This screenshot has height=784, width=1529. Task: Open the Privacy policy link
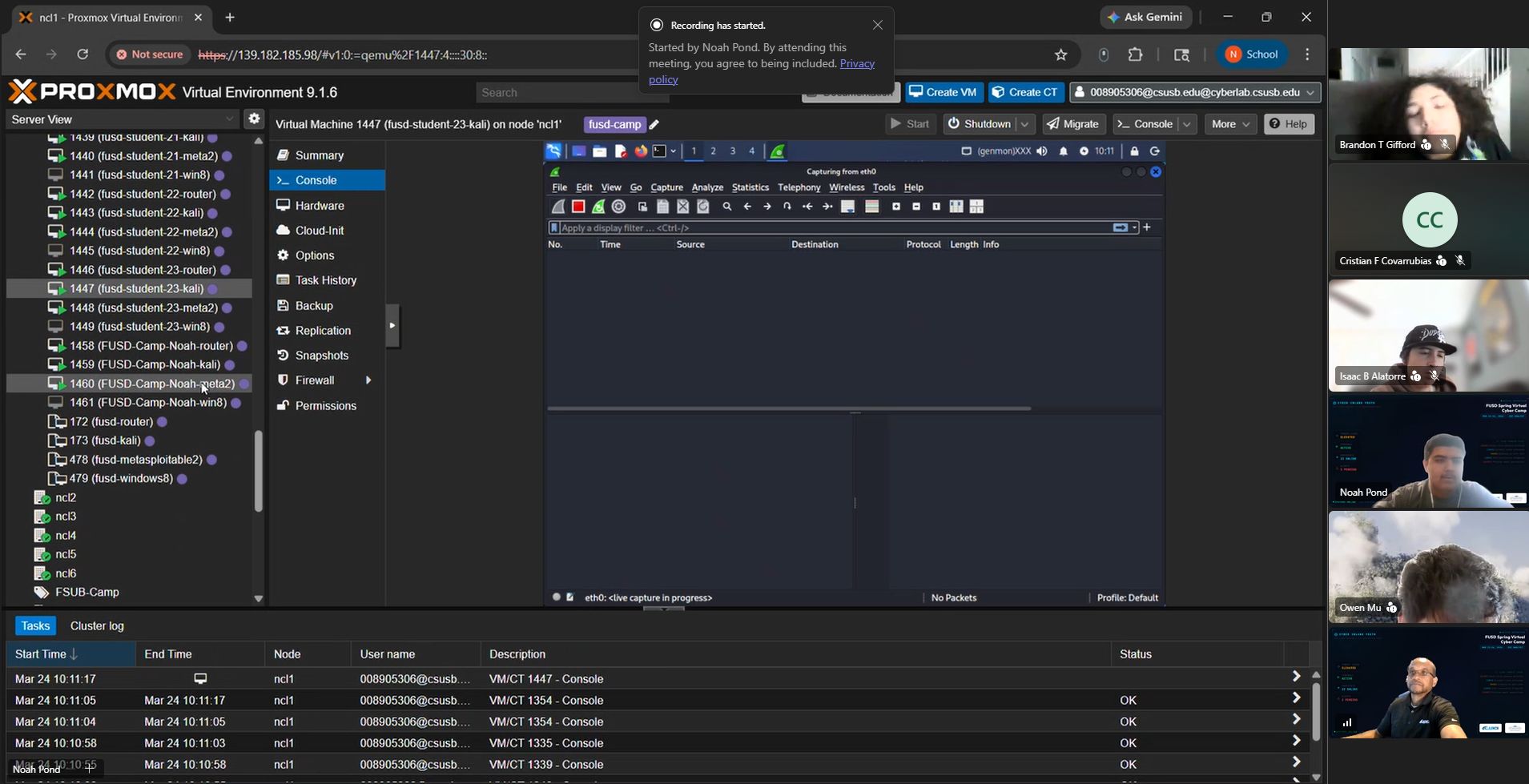point(857,63)
